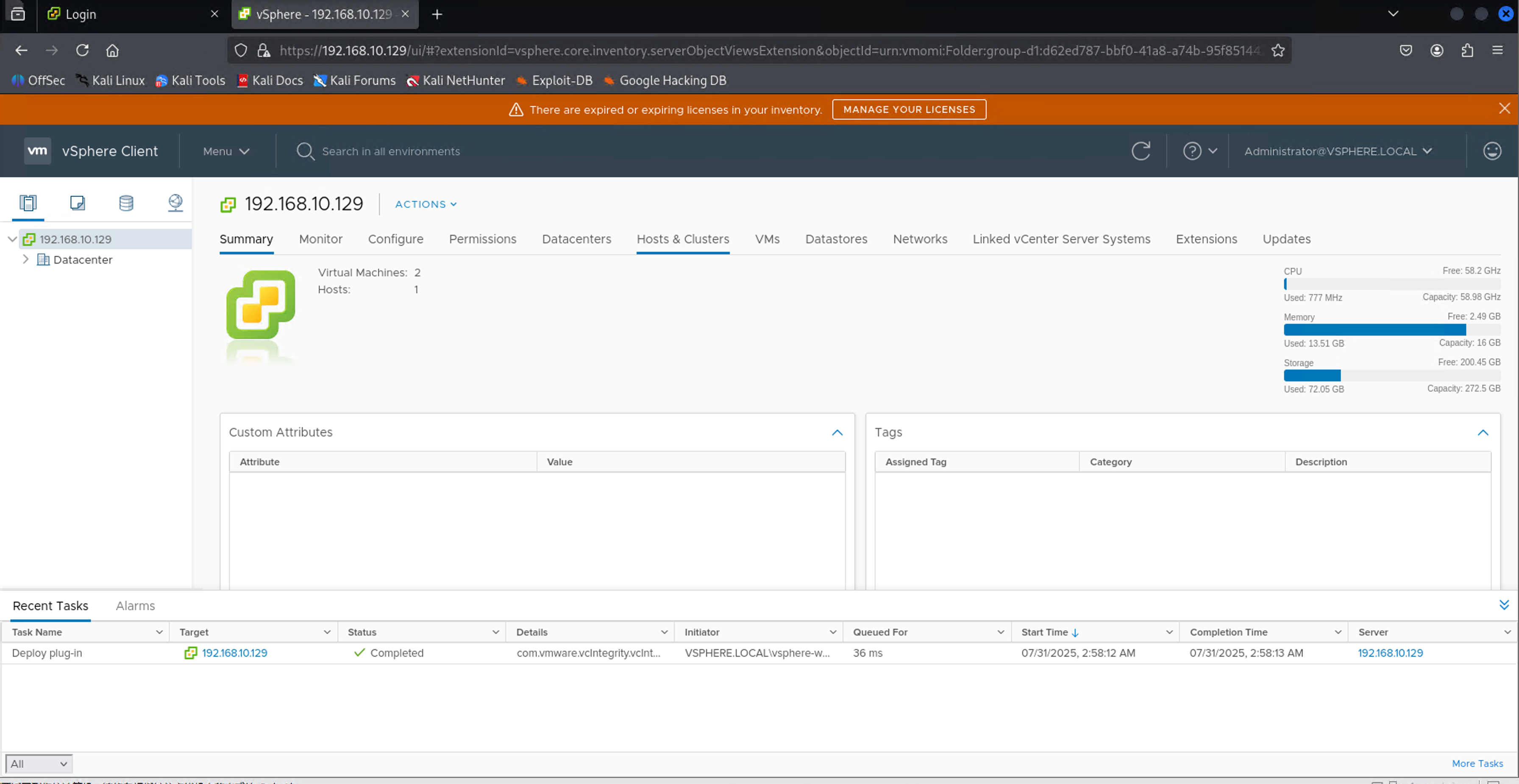Expand the Datacenter tree node
The height and width of the screenshot is (784, 1519).
25,259
